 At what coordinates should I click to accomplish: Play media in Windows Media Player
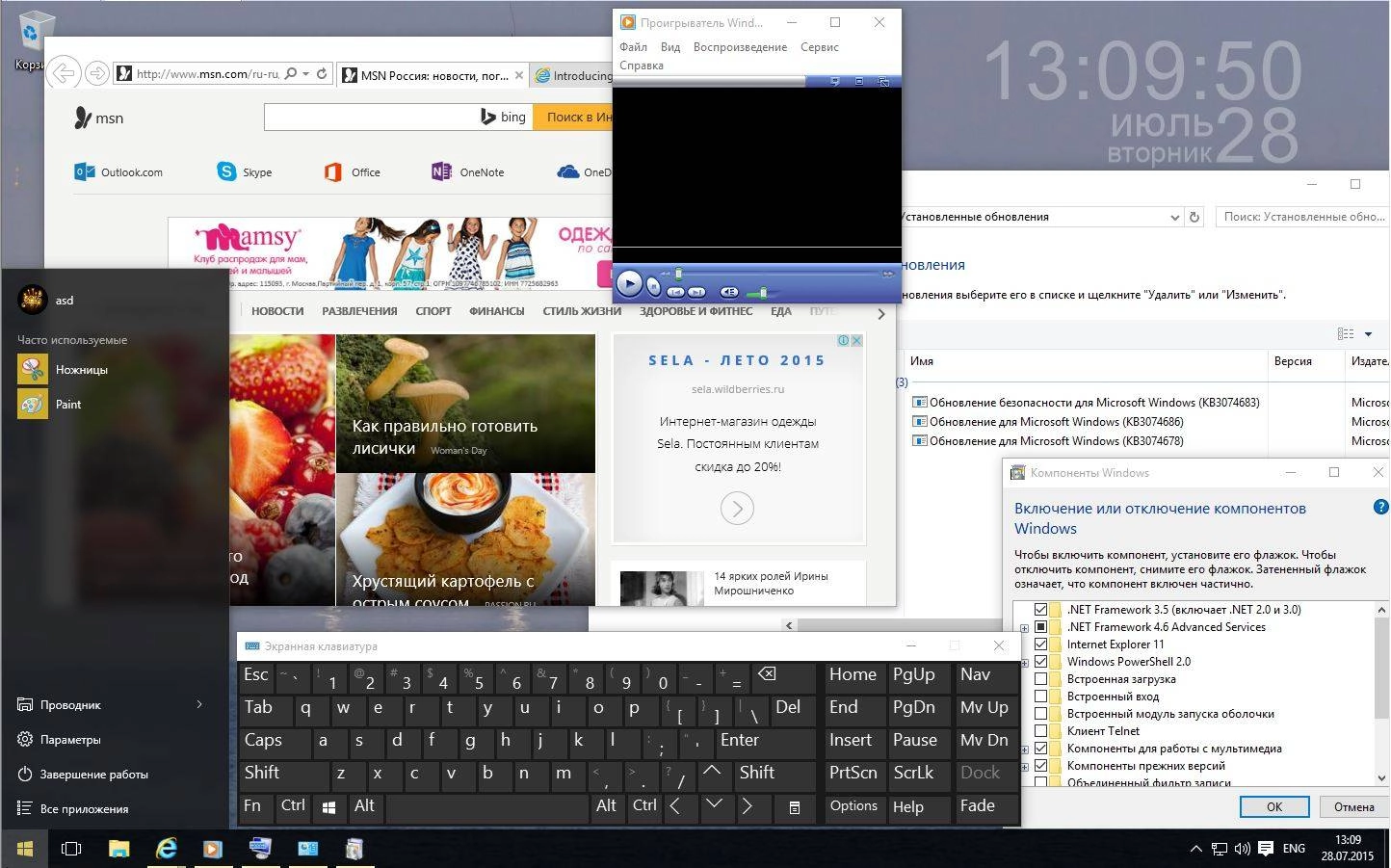click(629, 284)
